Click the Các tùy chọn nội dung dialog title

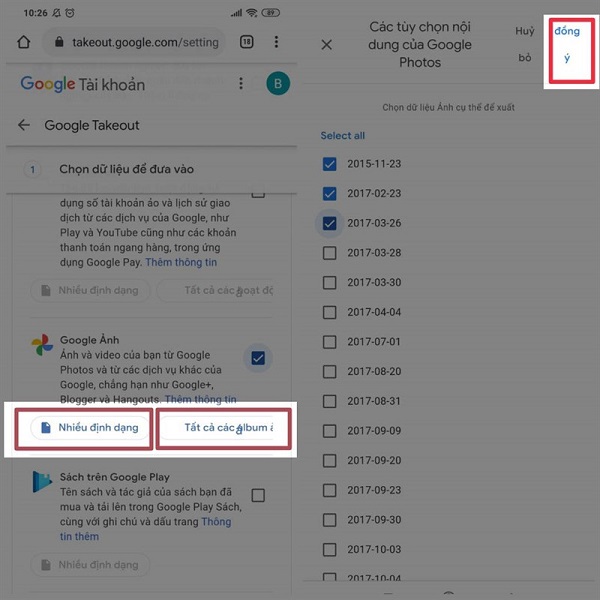[420, 45]
